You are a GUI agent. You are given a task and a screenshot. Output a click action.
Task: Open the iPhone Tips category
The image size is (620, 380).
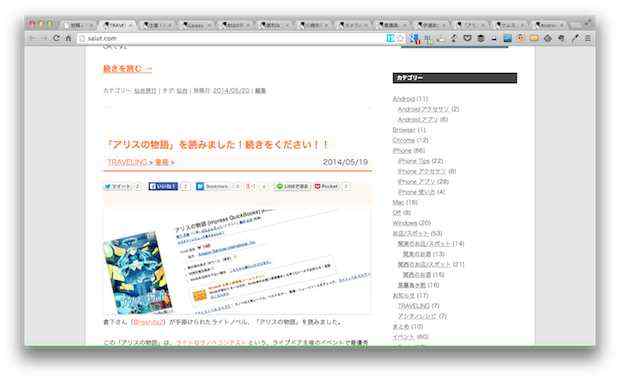pyautogui.click(x=414, y=161)
